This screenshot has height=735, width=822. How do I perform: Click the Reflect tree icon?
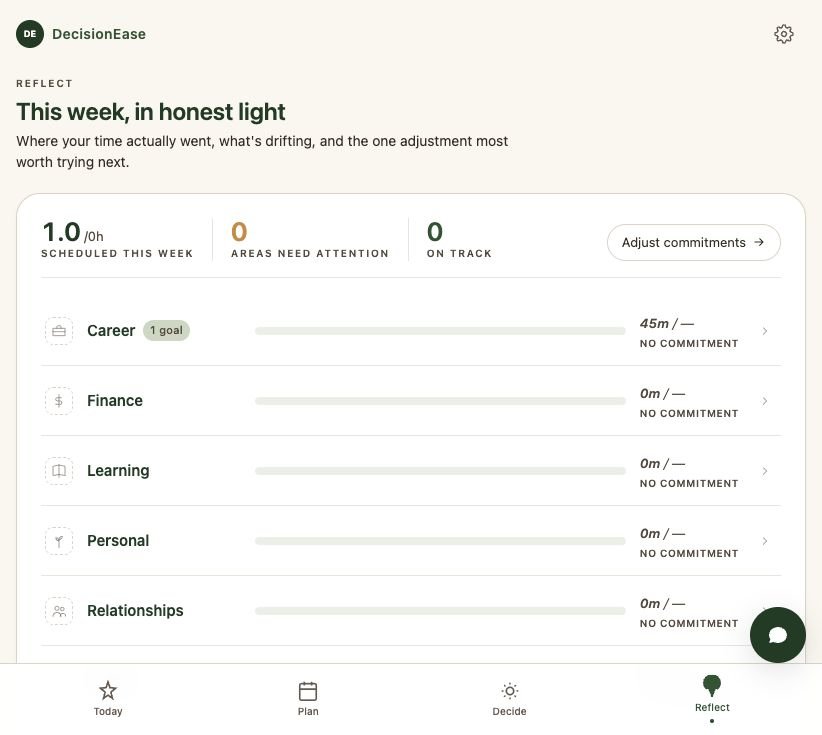[712, 686]
